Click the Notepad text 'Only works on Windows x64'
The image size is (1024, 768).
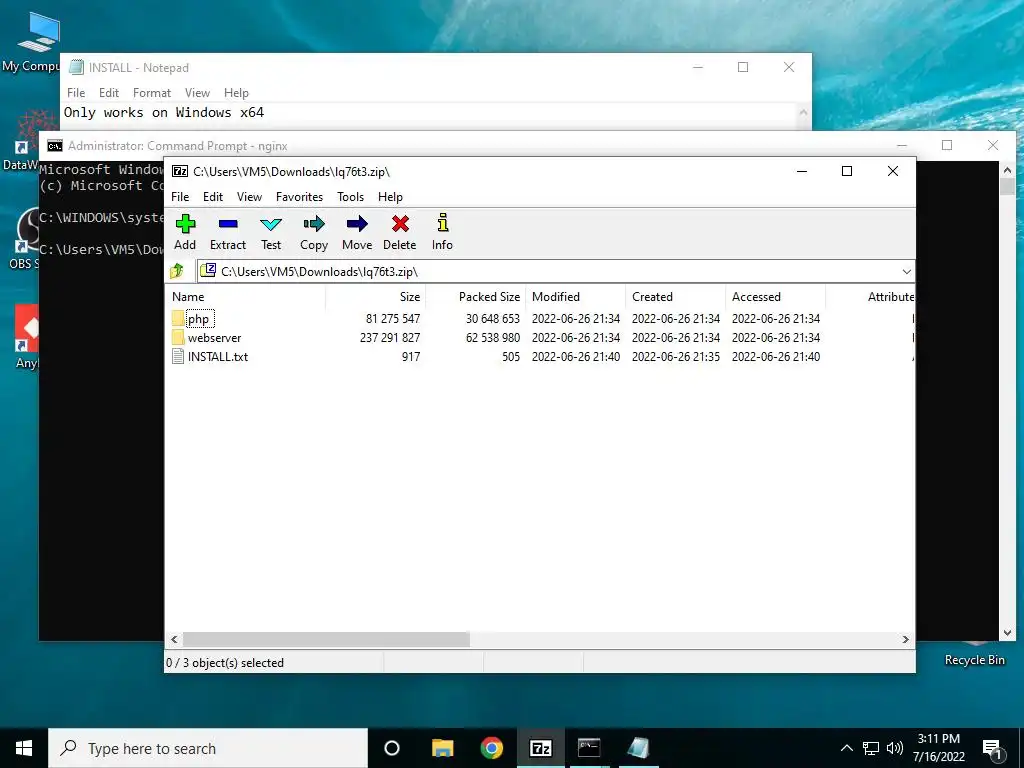(x=164, y=112)
